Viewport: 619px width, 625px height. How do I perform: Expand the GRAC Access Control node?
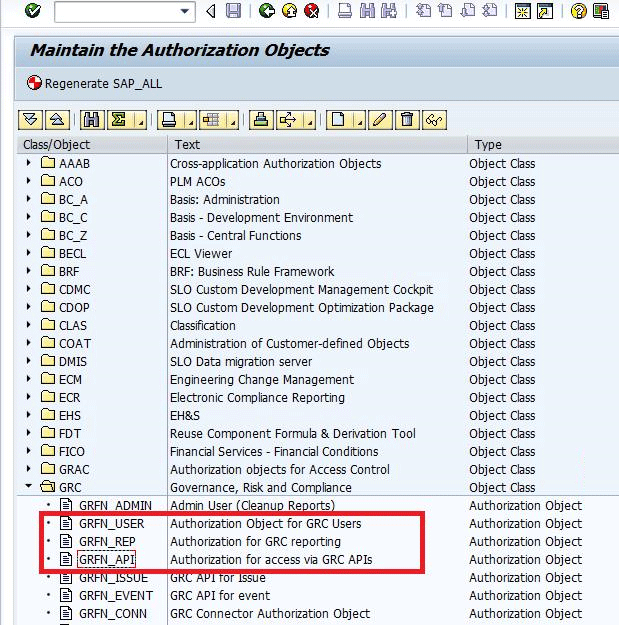28,469
